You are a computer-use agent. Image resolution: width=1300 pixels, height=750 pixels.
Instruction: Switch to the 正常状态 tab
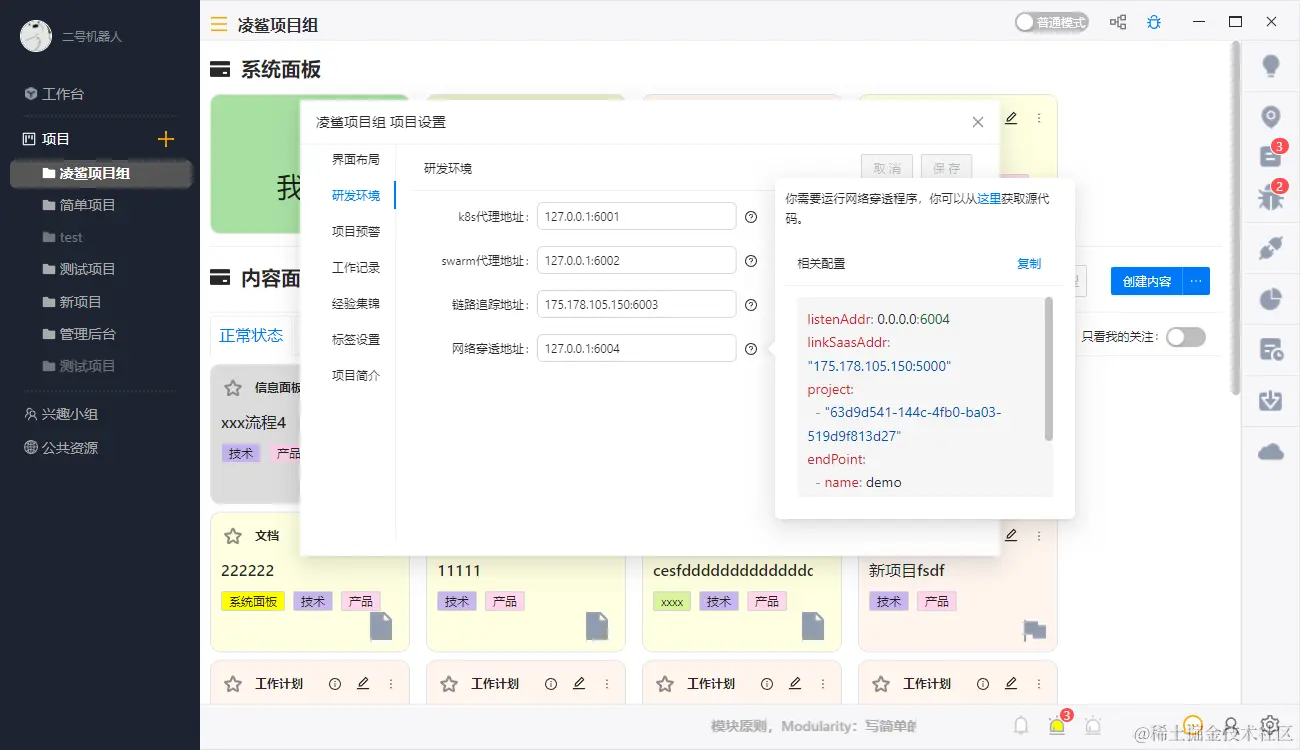pyautogui.click(x=251, y=335)
